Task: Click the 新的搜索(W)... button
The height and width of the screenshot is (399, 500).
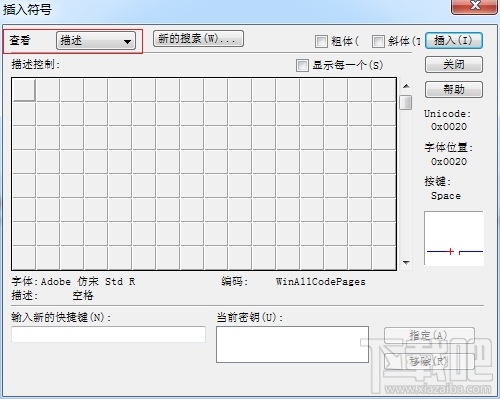Action: [198, 39]
